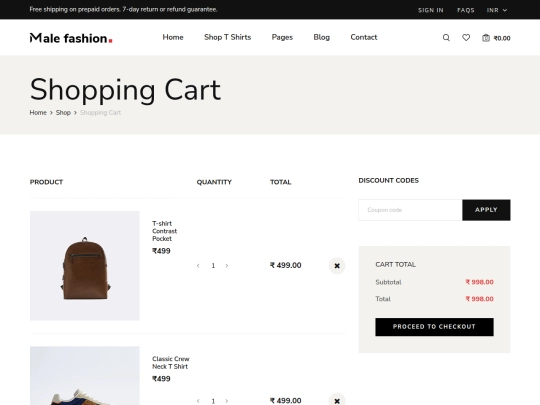The image size is (540, 405).
Task: Open the brown backpack product thumbnail
Action: [x=85, y=266]
